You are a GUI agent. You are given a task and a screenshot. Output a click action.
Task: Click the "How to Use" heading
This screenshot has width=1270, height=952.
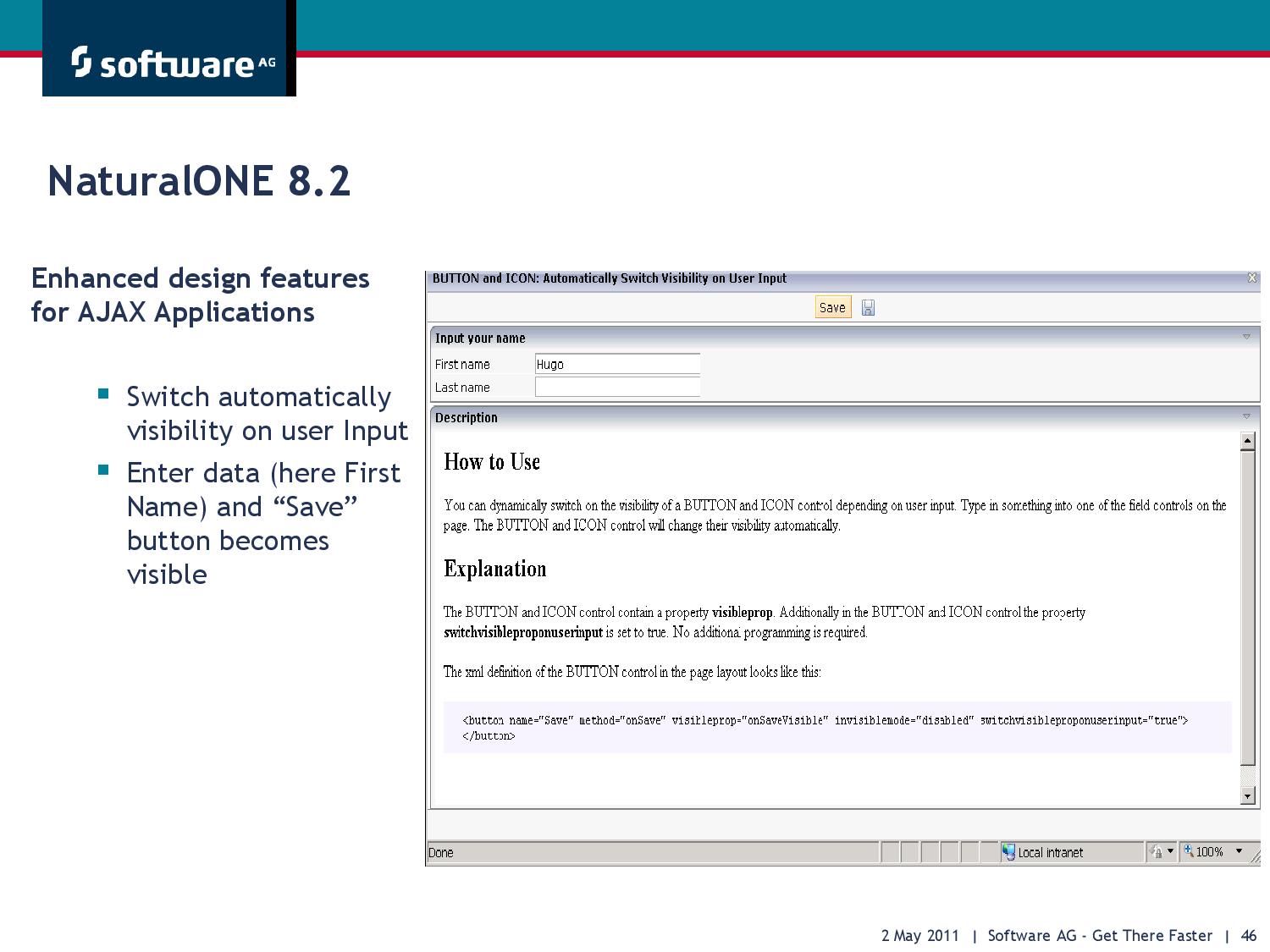492,462
